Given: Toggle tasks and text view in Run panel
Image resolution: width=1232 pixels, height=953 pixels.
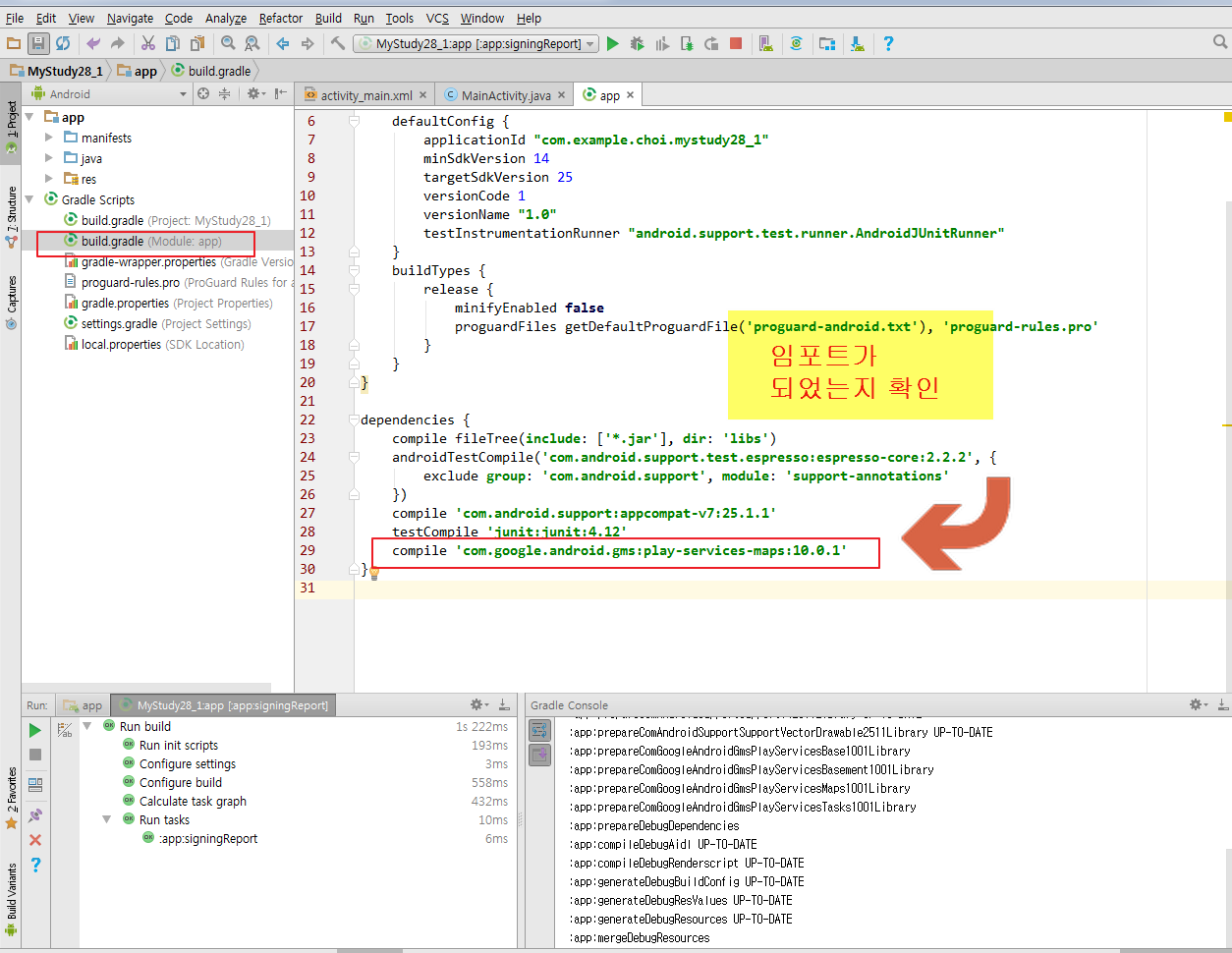Looking at the screenshot, I should pos(65,730).
